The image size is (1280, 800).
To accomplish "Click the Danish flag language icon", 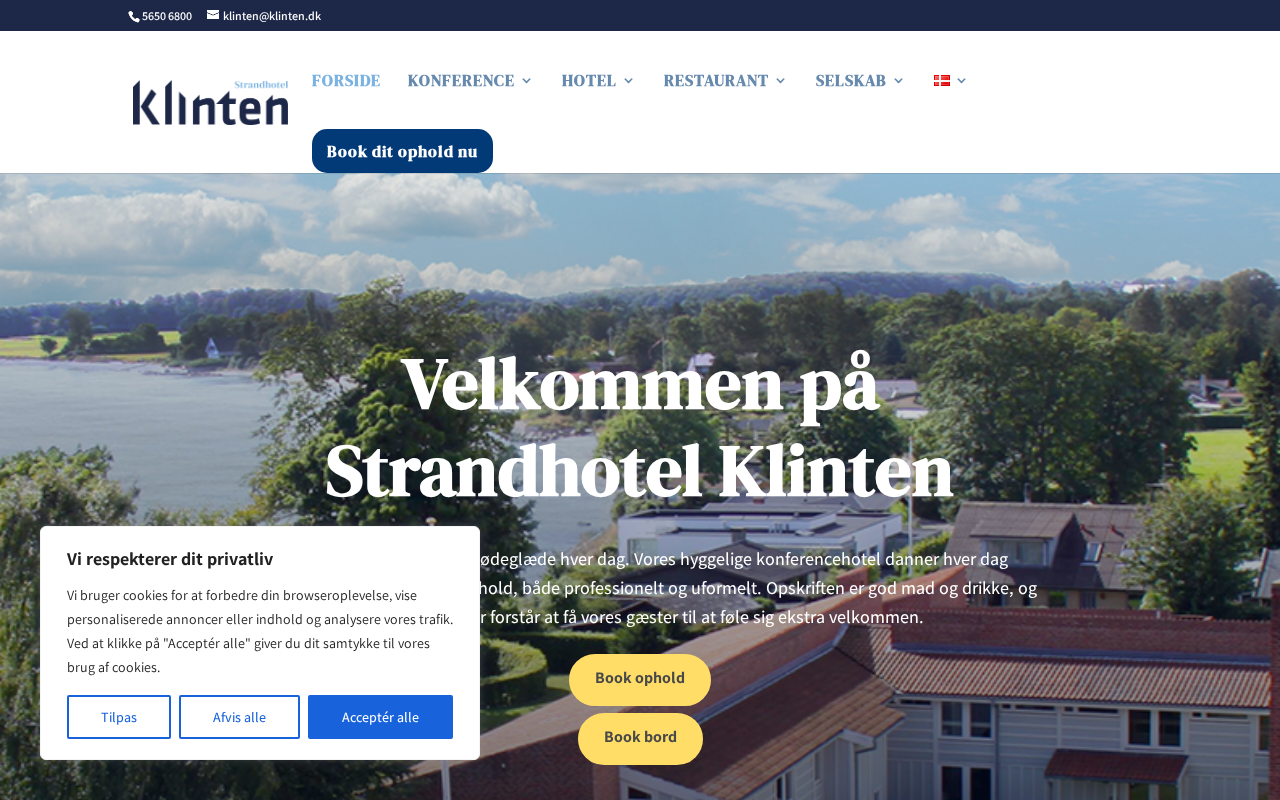I will pyautogui.click(x=942, y=81).
